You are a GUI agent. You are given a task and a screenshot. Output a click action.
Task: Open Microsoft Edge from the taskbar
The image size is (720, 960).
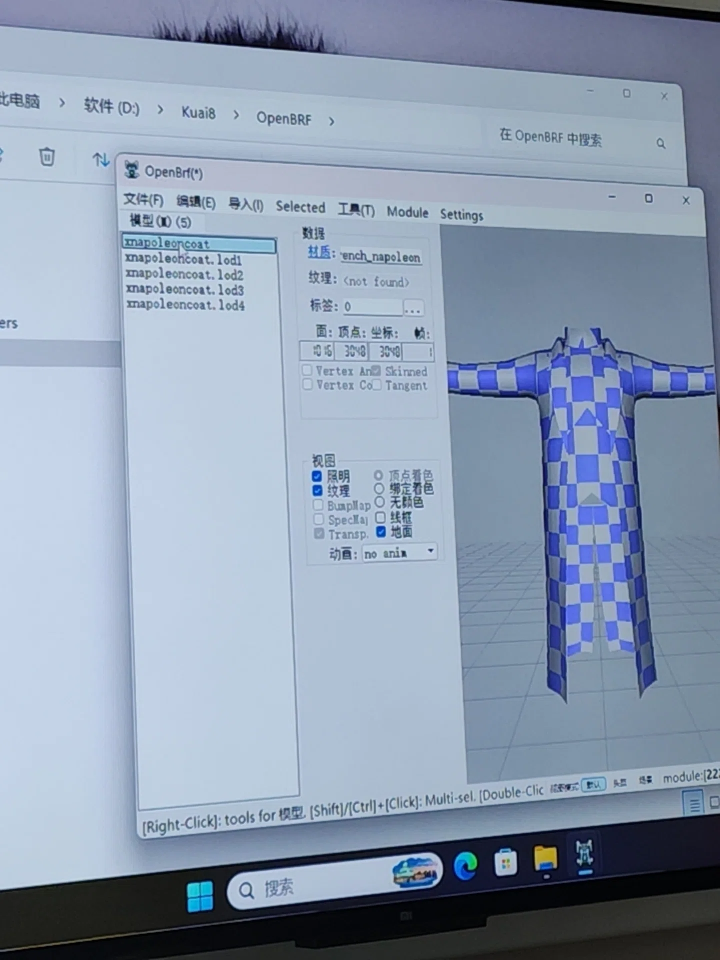click(x=465, y=866)
